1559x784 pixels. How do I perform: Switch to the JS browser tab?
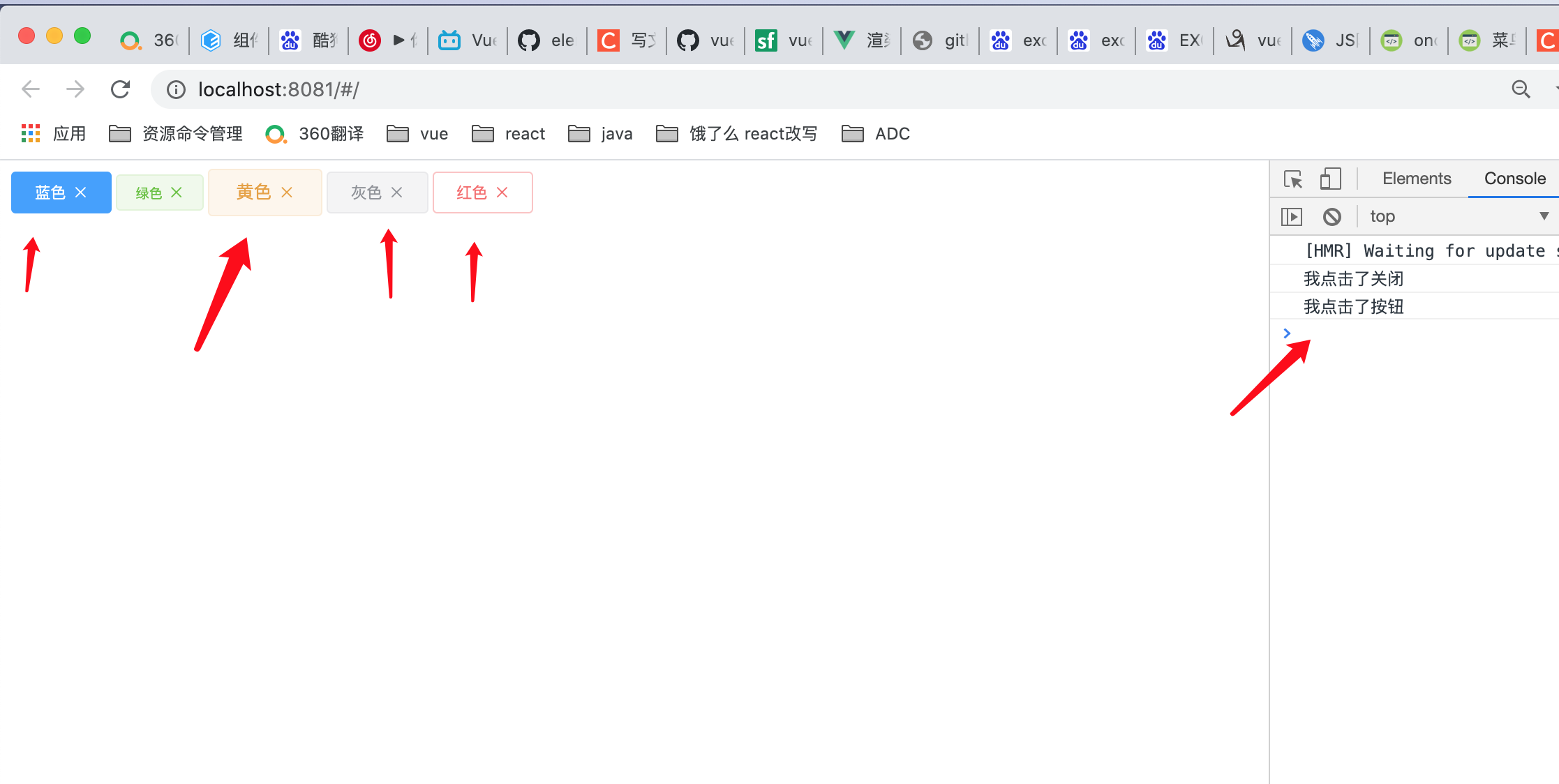[x=1331, y=40]
